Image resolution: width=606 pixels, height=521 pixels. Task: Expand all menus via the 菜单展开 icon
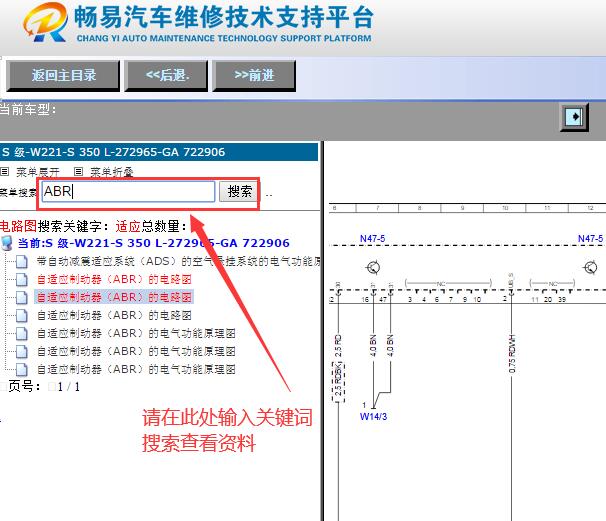coord(5,171)
